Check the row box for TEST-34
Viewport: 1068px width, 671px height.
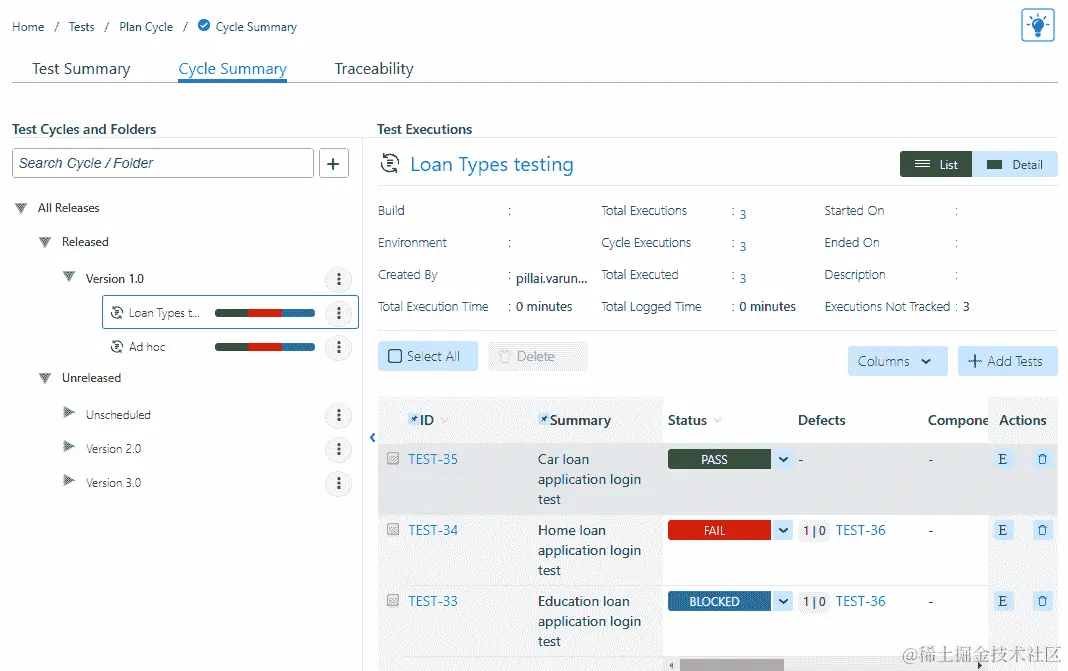tap(393, 529)
